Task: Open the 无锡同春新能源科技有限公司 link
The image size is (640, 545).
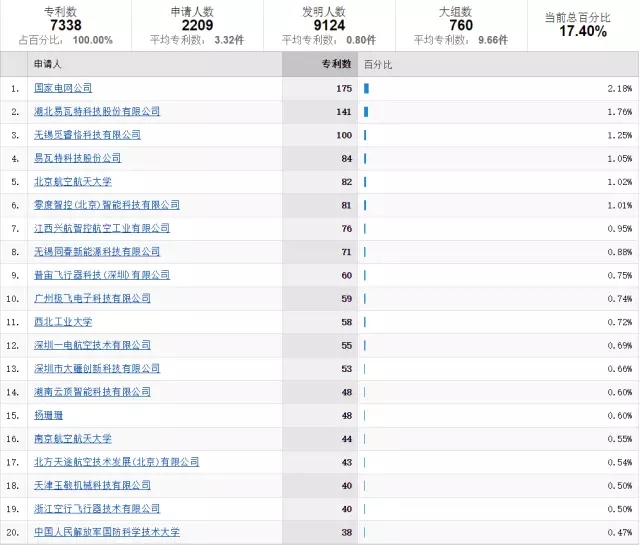Action: (97, 251)
